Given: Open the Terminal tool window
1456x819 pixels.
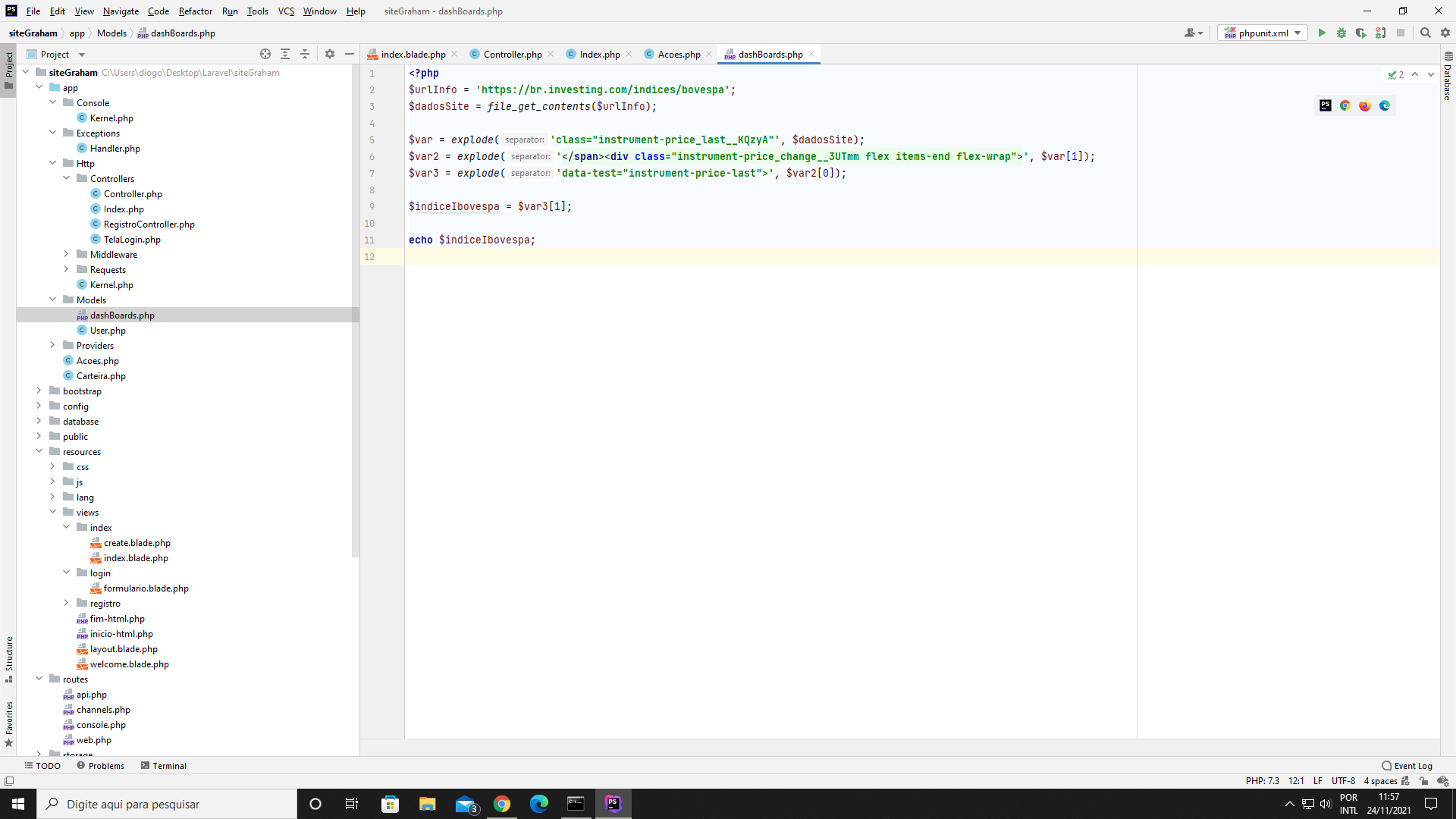Looking at the screenshot, I should click(x=164, y=765).
